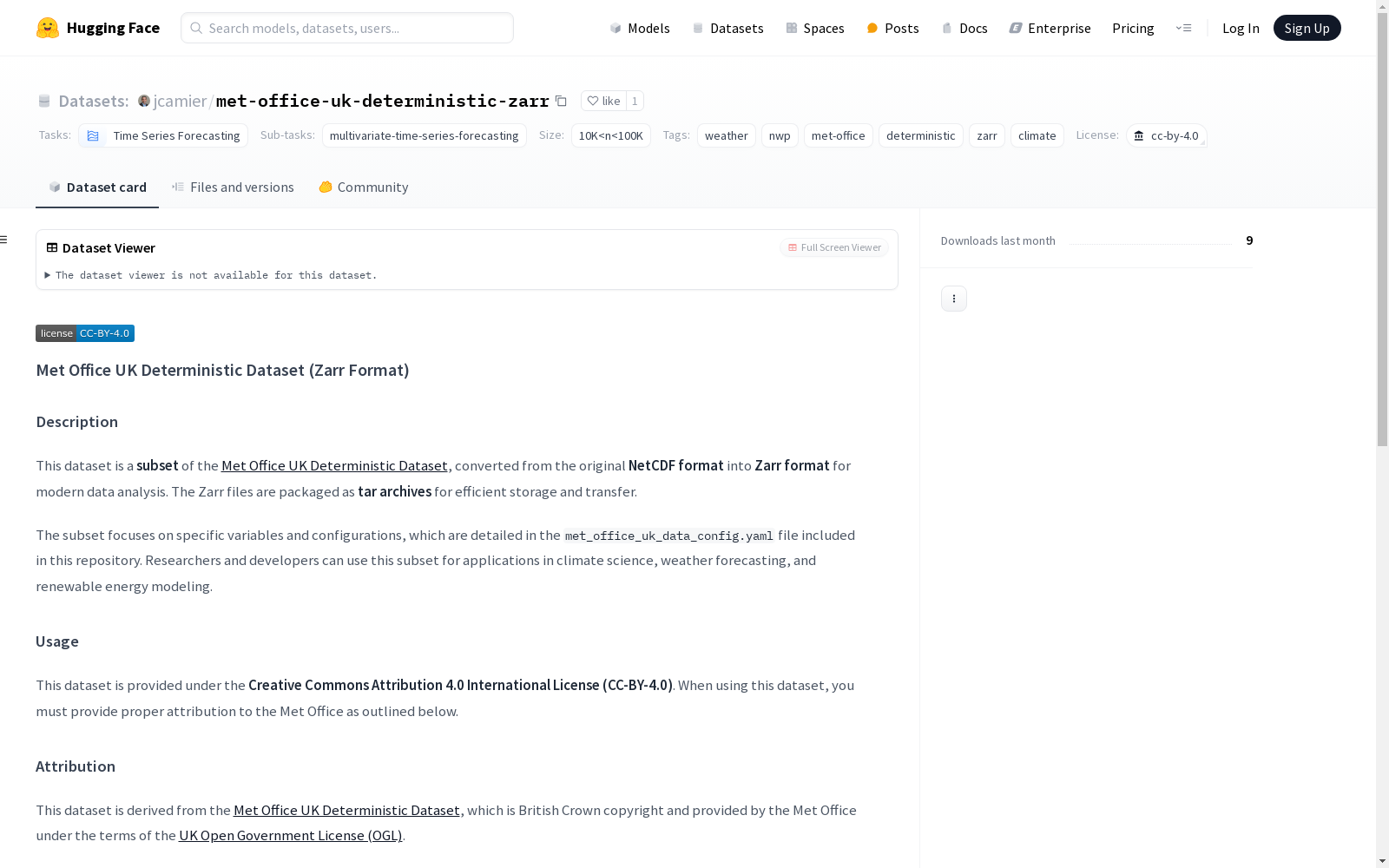Click the Dataset Viewer heading

coord(109,248)
